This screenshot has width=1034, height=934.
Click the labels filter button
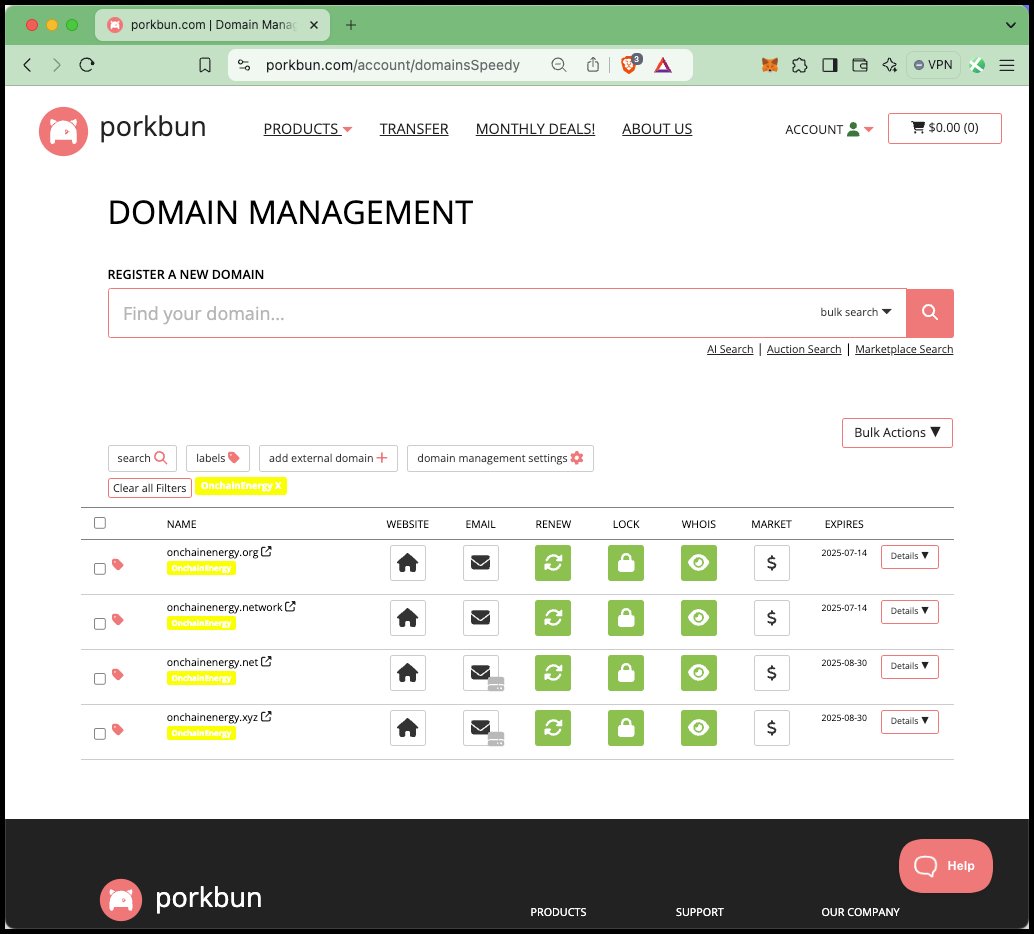pyautogui.click(x=218, y=458)
